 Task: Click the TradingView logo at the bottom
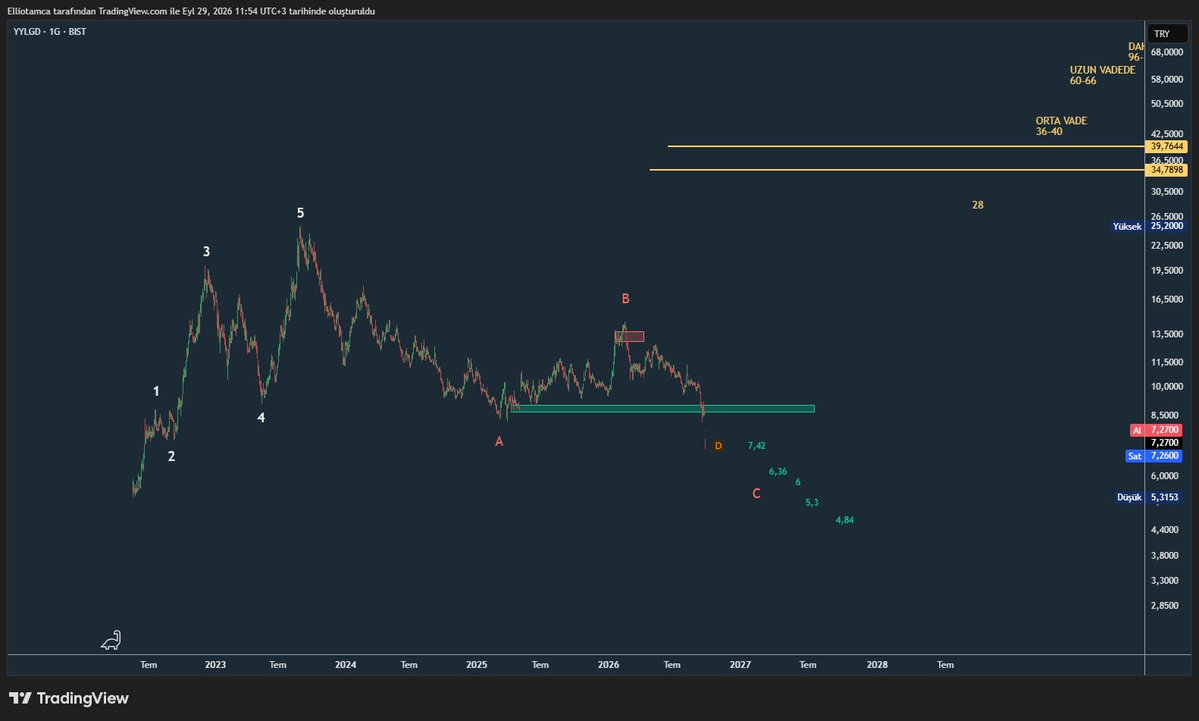69,698
